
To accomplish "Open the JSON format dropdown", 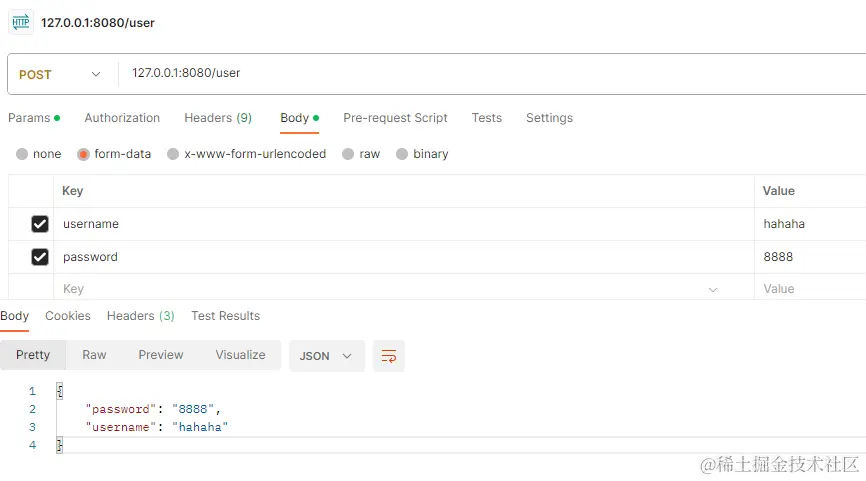I will [x=326, y=356].
